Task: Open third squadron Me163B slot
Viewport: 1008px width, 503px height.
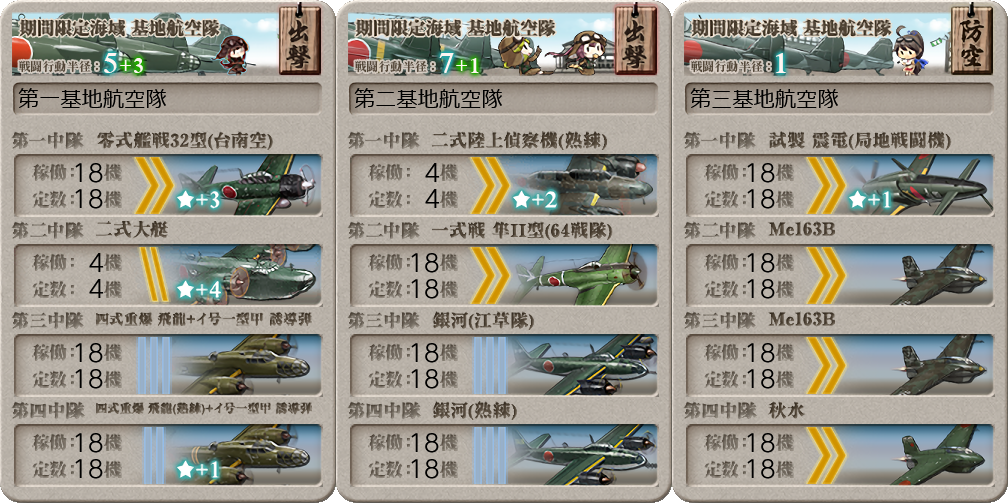Action: click(838, 365)
